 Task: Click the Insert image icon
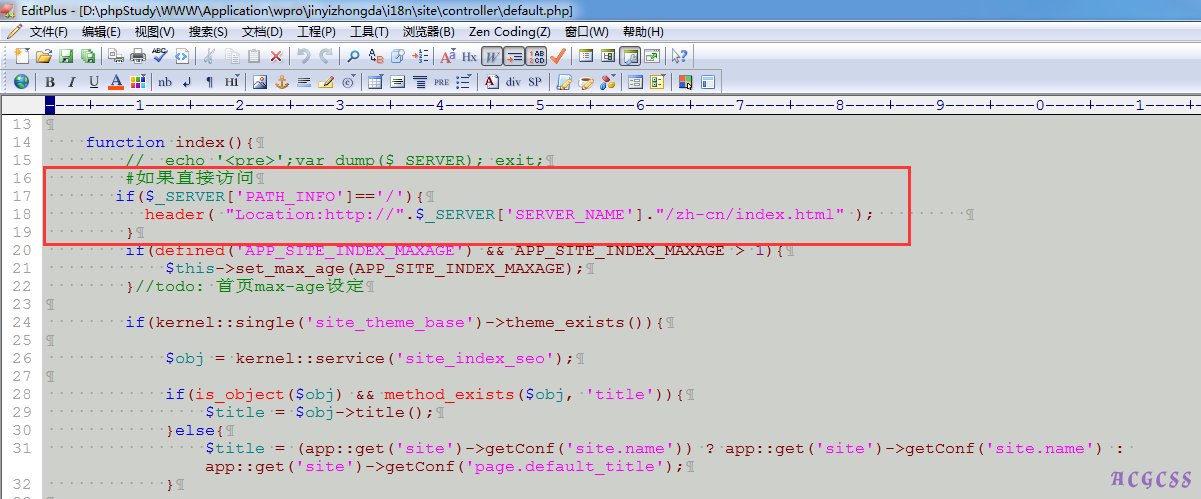point(259,82)
